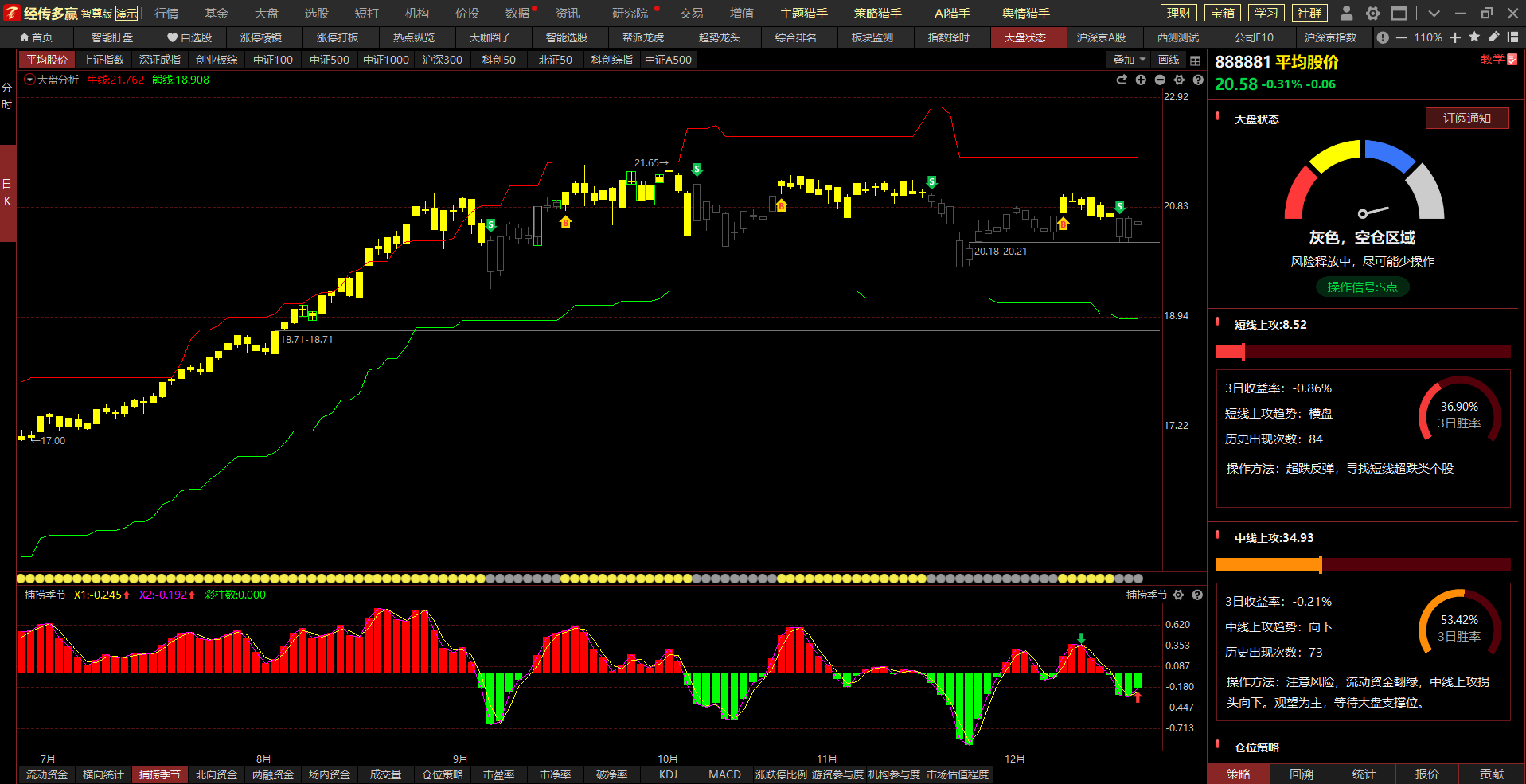
Task: Open main chart settings gear
Action: (1179, 80)
